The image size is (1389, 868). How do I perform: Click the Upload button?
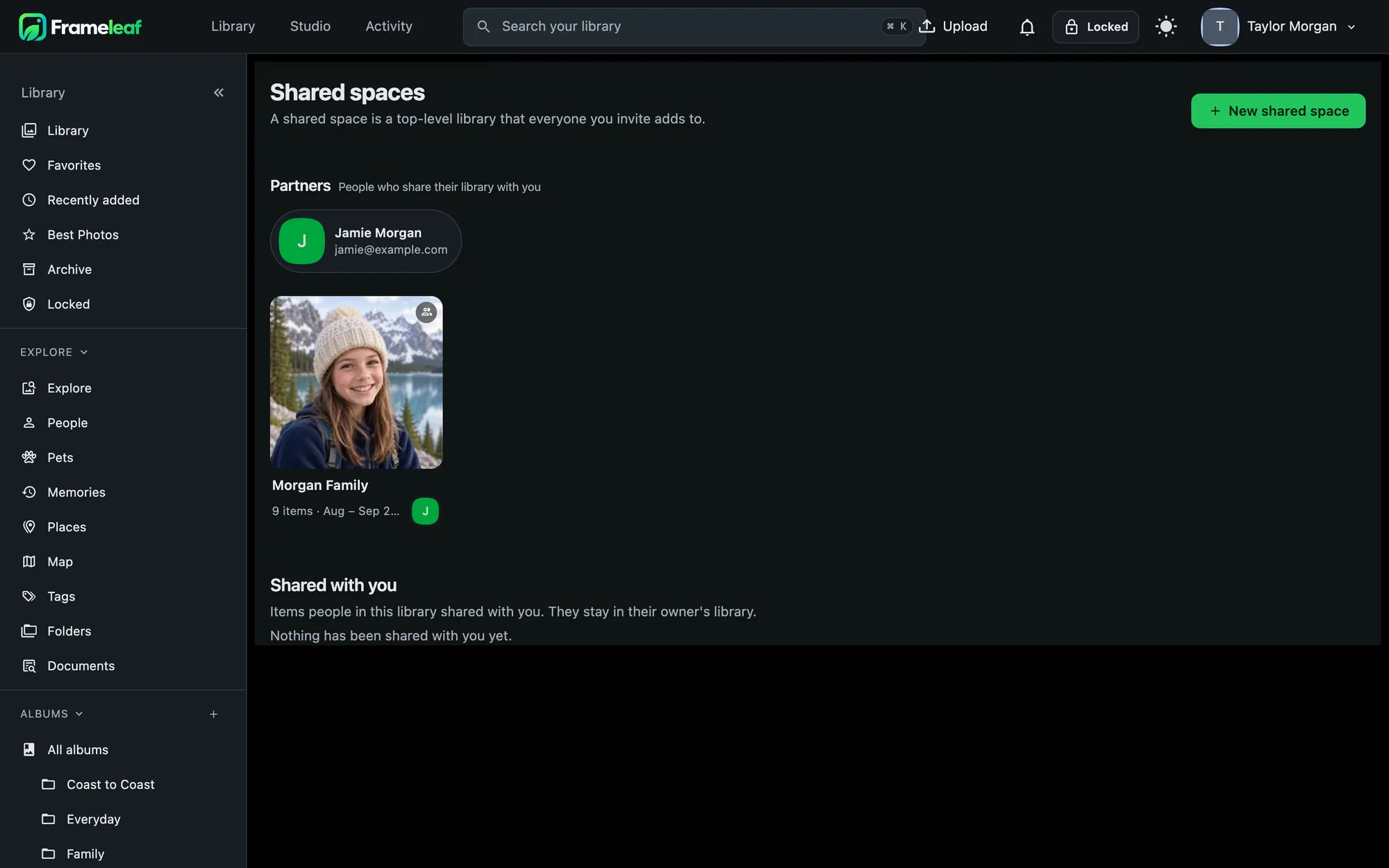[953, 26]
